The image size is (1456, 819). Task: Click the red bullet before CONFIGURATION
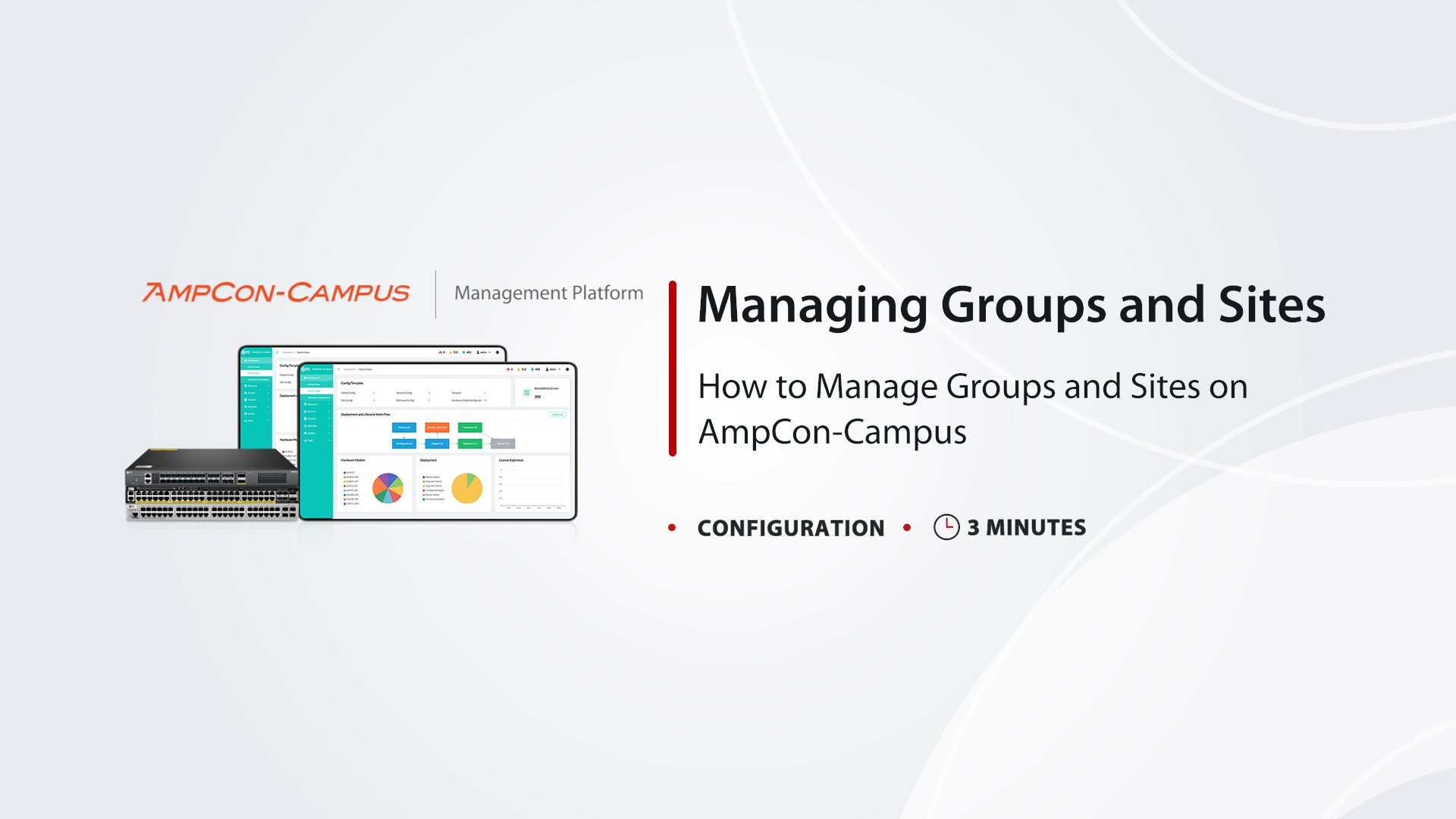click(672, 527)
